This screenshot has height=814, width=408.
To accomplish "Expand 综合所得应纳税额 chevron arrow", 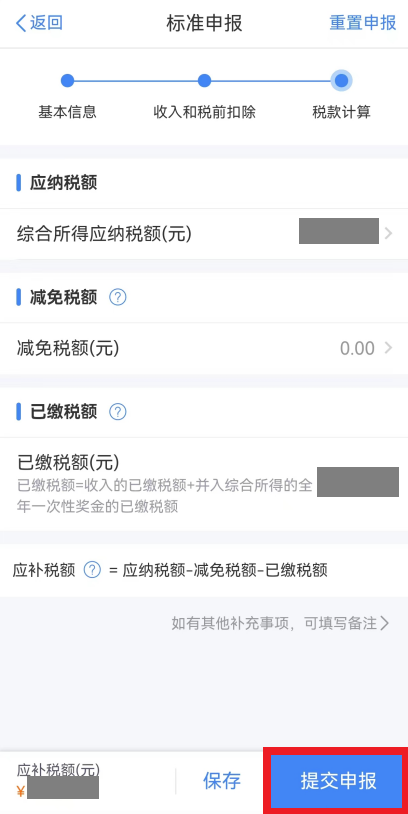I will [x=389, y=234].
